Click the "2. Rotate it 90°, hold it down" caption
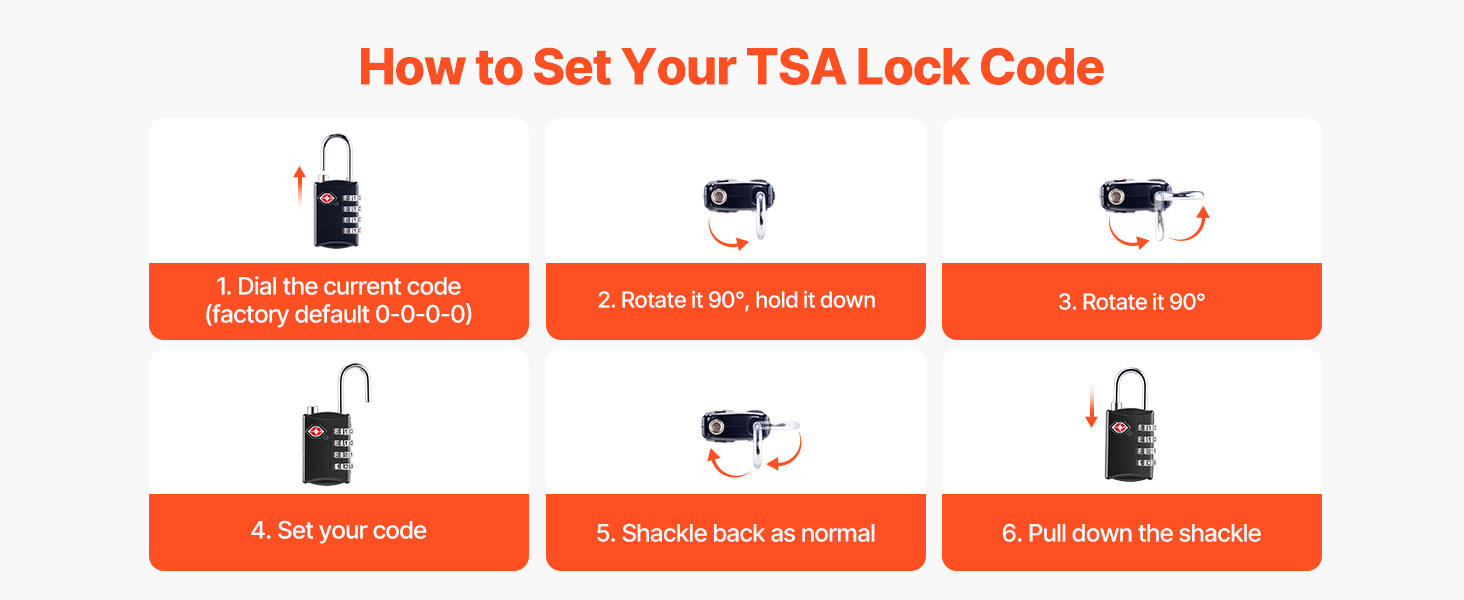This screenshot has width=1464, height=600. (736, 301)
